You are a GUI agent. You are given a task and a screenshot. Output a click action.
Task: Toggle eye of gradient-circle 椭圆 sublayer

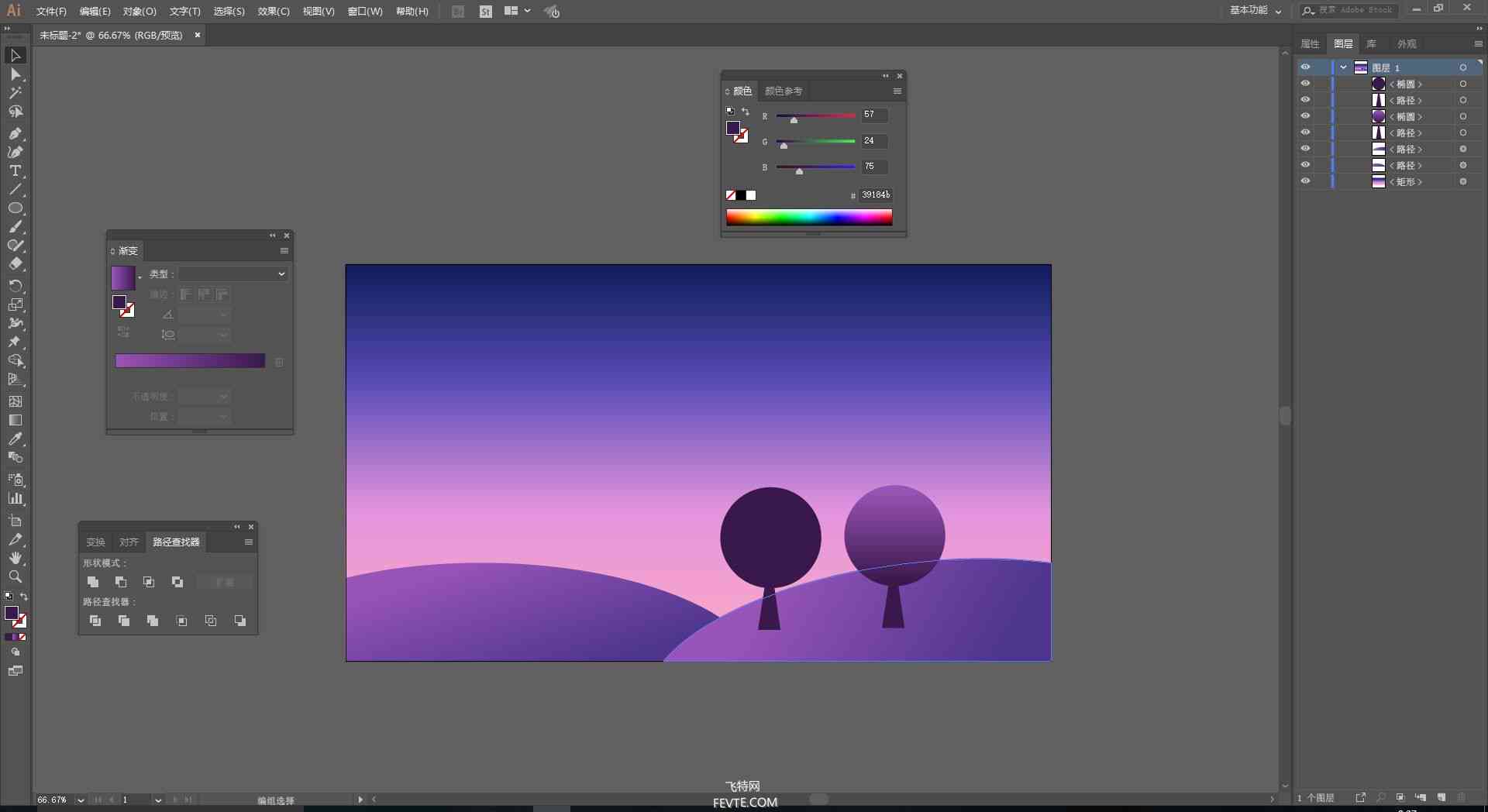click(1305, 116)
